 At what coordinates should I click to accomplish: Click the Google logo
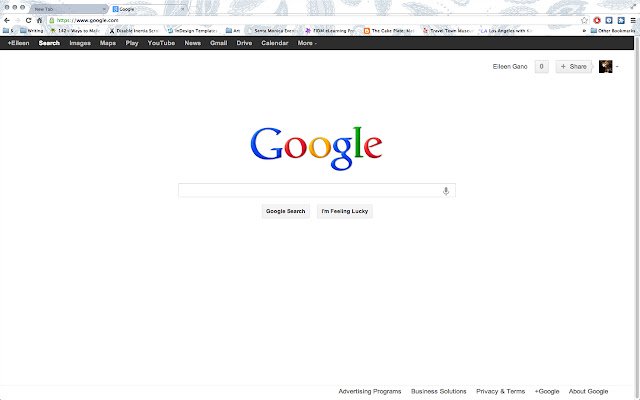tap(316, 148)
